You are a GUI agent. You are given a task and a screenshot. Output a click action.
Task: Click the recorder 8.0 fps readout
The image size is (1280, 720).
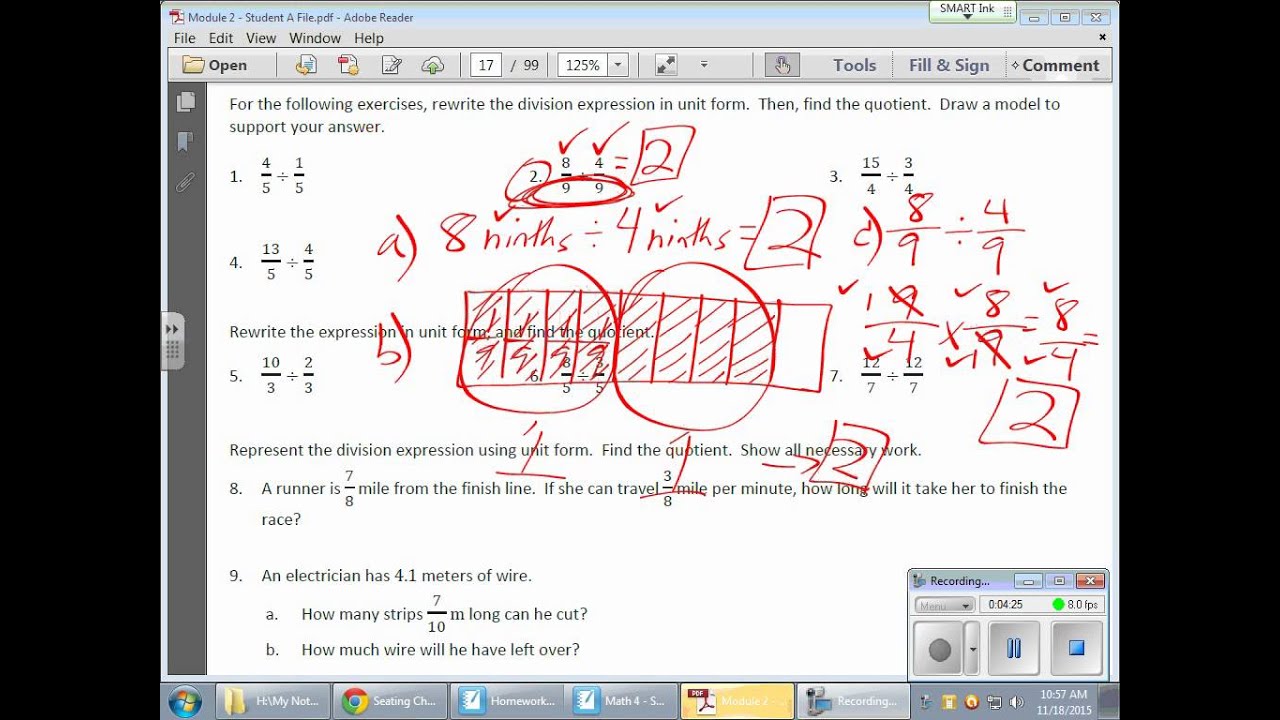tap(1082, 605)
